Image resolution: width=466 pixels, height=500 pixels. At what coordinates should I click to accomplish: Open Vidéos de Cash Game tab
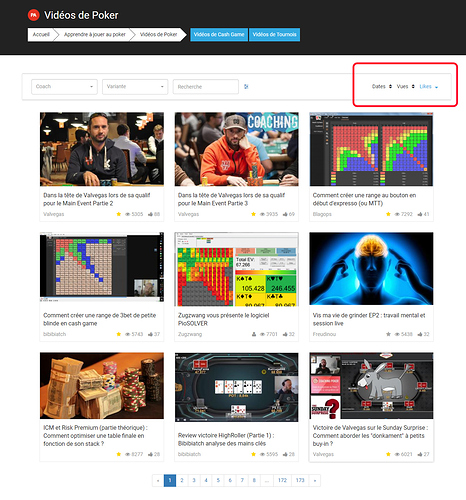[219, 35]
